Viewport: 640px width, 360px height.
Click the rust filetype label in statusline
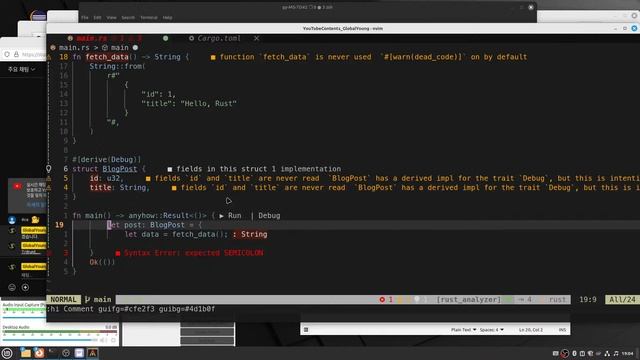pos(557,300)
